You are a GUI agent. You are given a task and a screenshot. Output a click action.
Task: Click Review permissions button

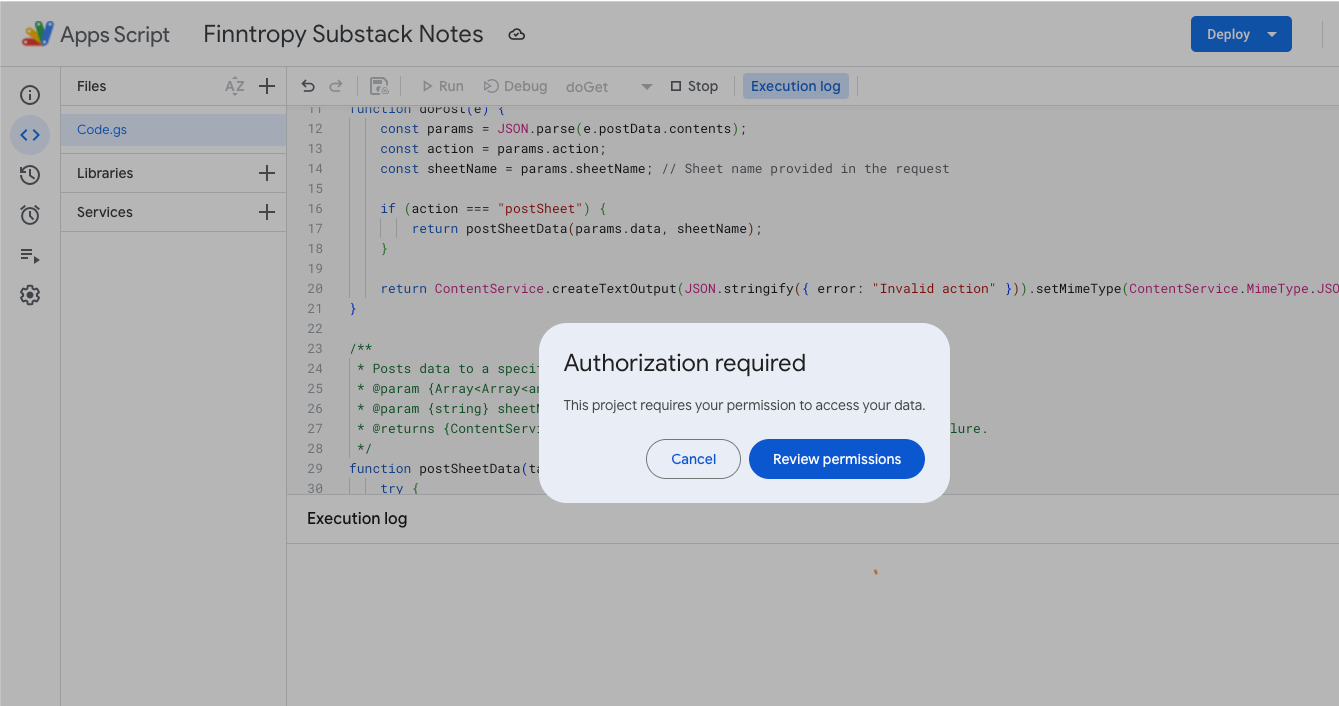pyautogui.click(x=837, y=459)
